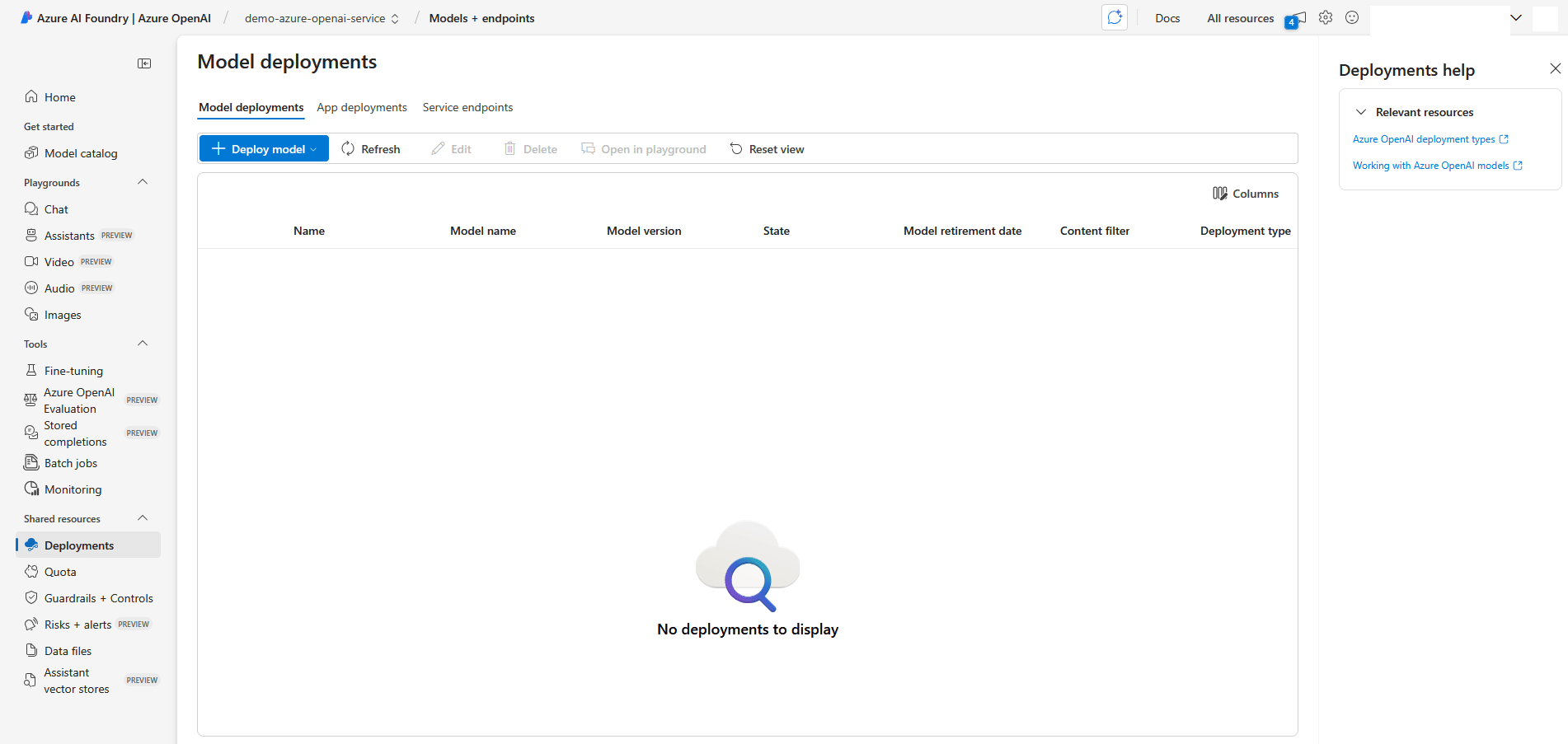1568x744 pixels.
Task: Collapse the Shared resources section
Action: pos(142,517)
